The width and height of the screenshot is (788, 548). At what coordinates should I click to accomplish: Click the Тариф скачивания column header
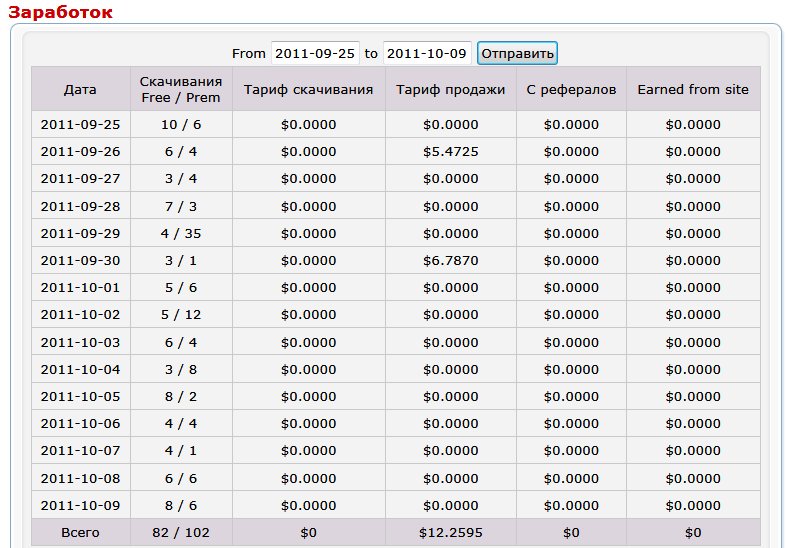coord(308,89)
